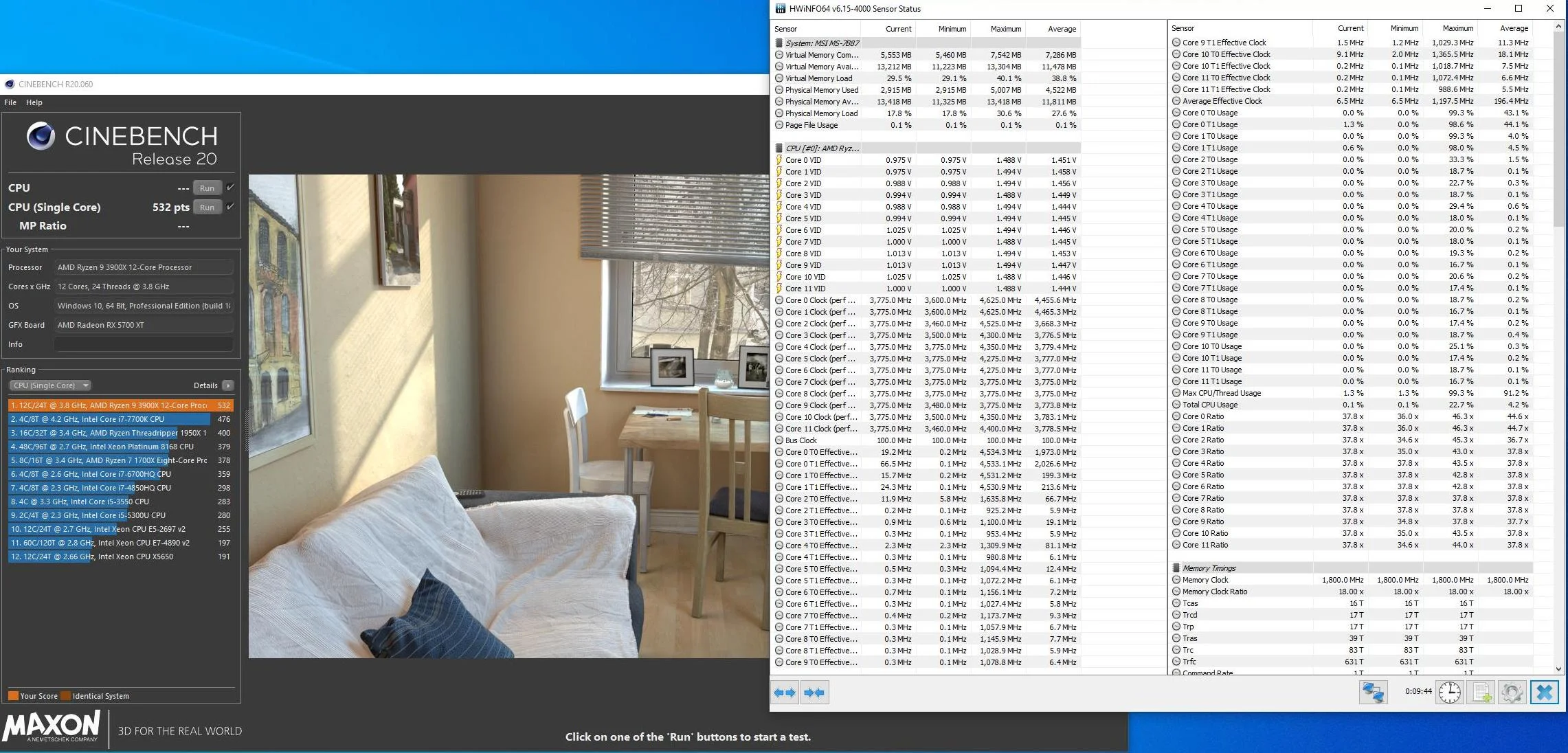Viewport: 1568px width, 753px height.
Task: Open the Help menu in Cinebench
Action: [x=34, y=102]
